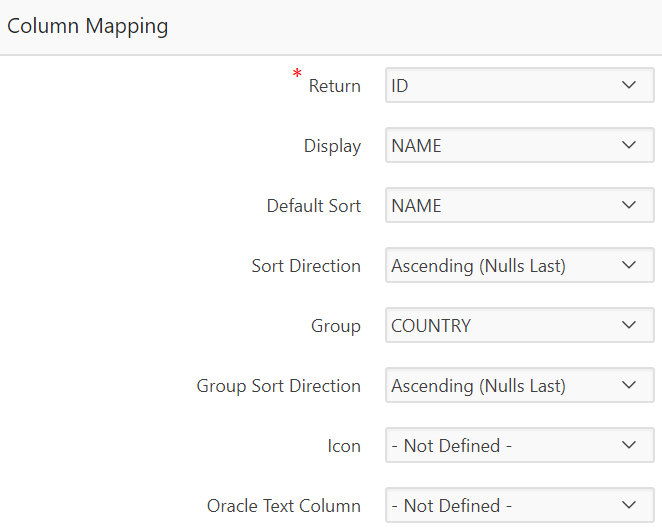Click the Return field label text

(x=334, y=86)
